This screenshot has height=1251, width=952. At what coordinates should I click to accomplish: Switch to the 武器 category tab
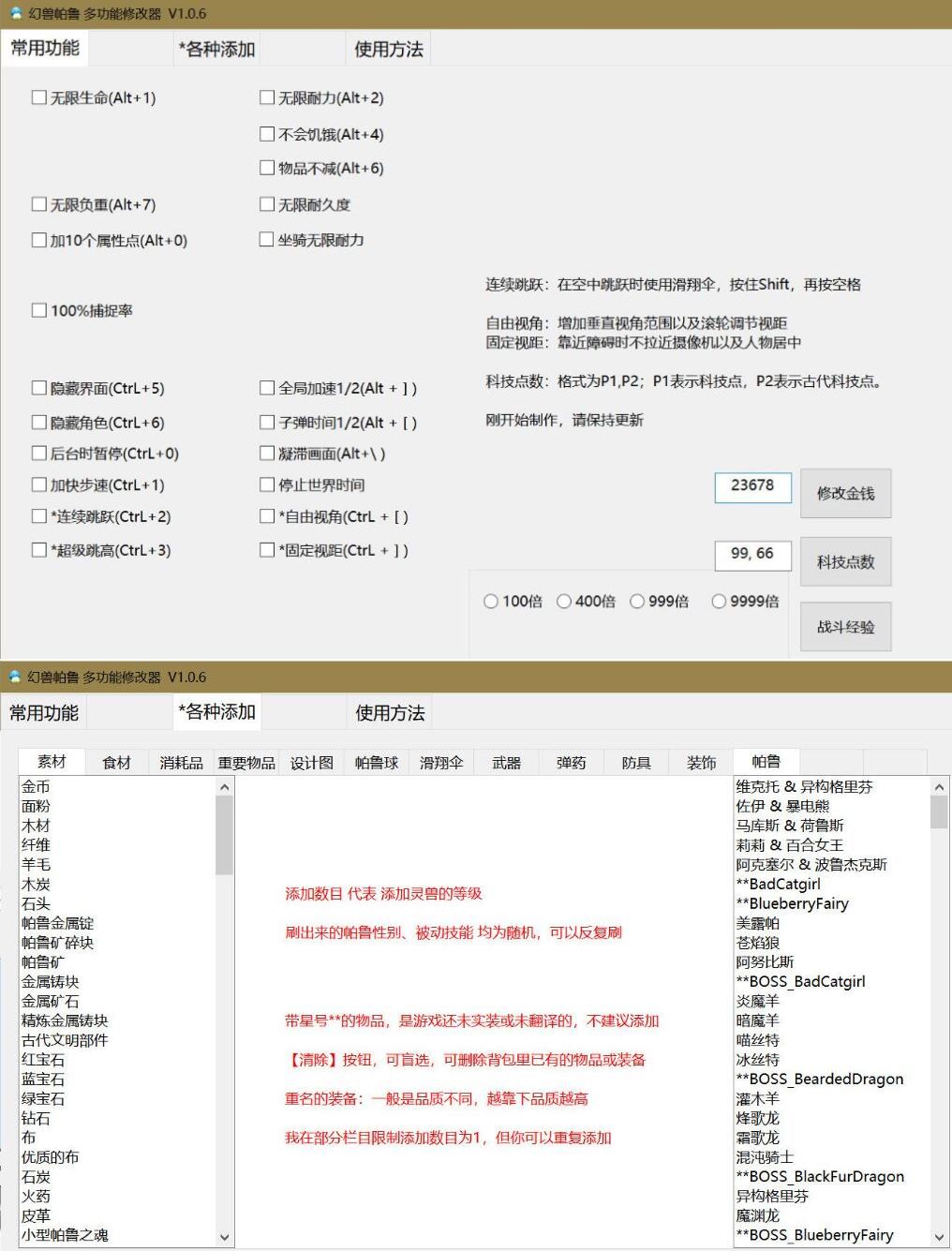506,763
